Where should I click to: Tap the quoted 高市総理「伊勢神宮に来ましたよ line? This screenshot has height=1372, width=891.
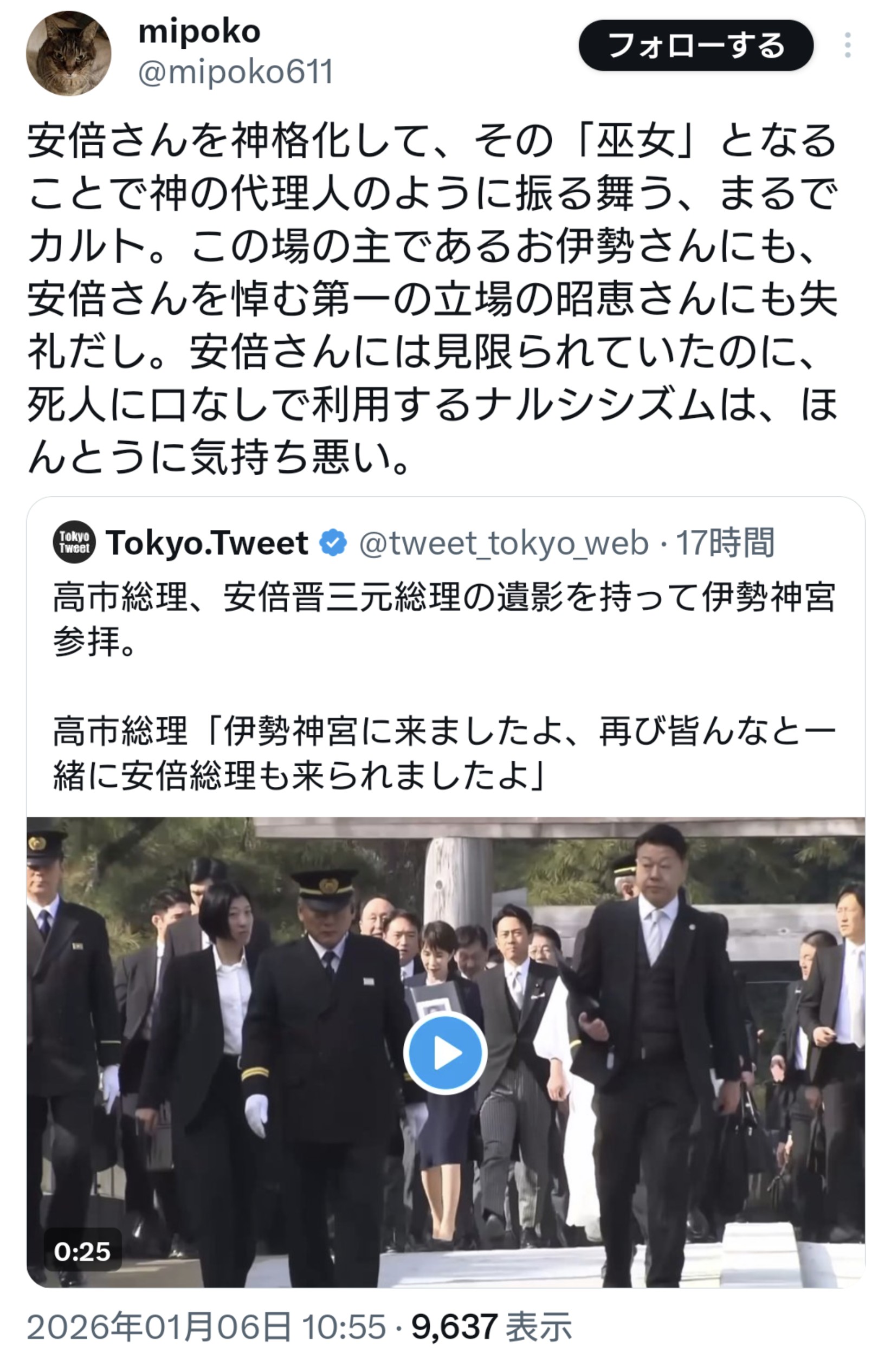pyautogui.click(x=444, y=753)
